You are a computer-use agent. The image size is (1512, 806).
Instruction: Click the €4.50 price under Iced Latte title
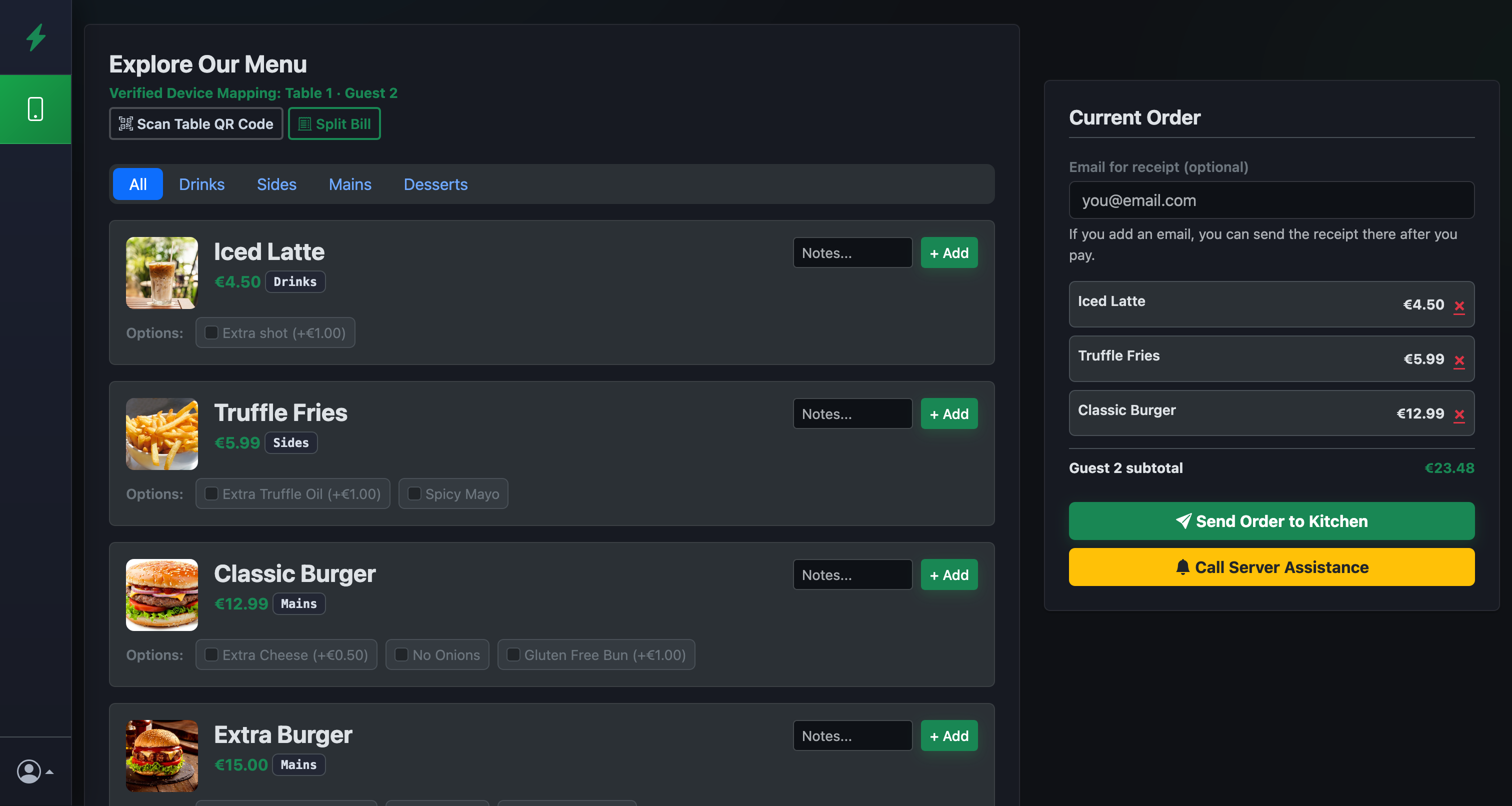coord(237,282)
